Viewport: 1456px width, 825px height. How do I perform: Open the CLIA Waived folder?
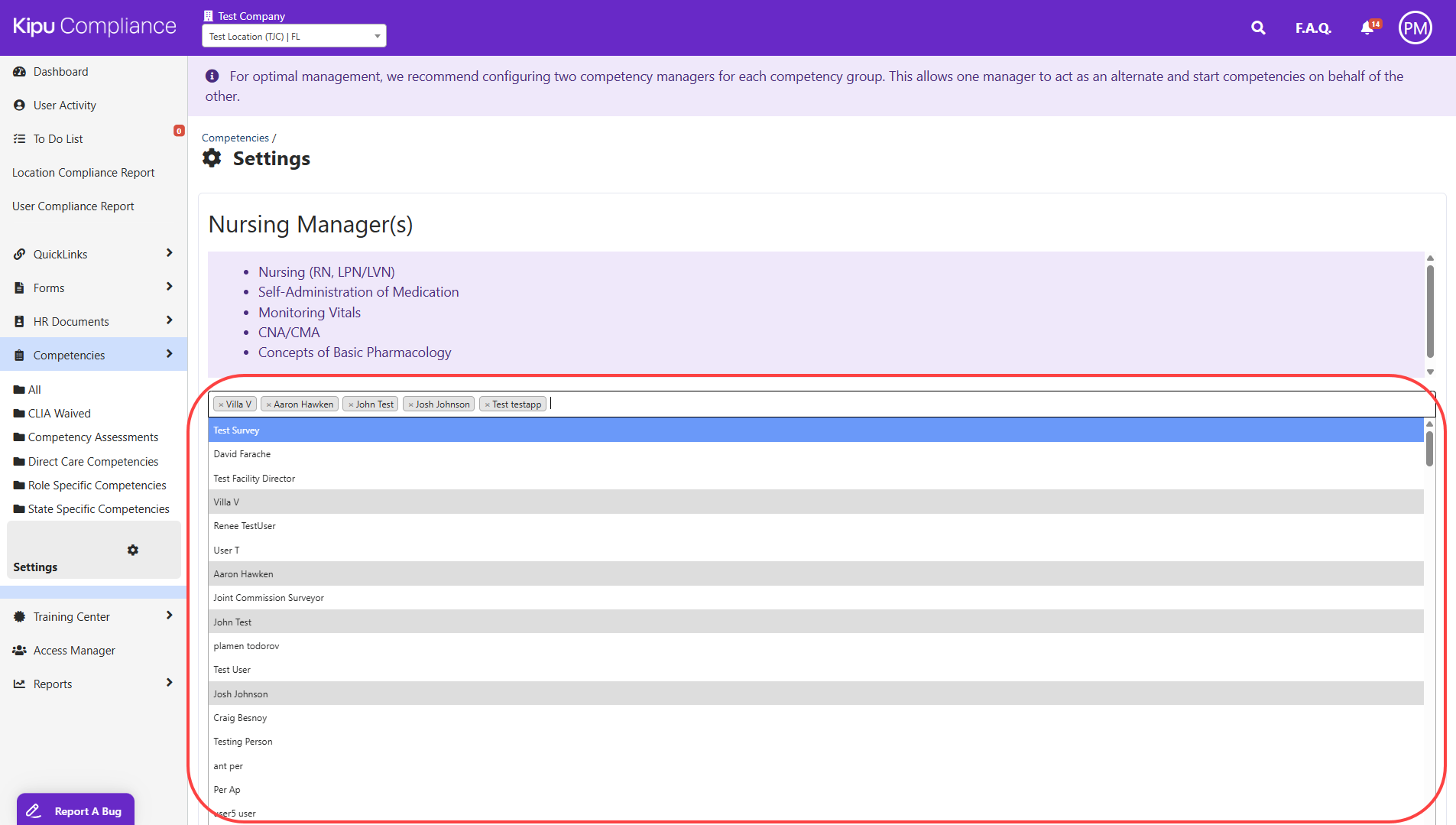tap(59, 414)
